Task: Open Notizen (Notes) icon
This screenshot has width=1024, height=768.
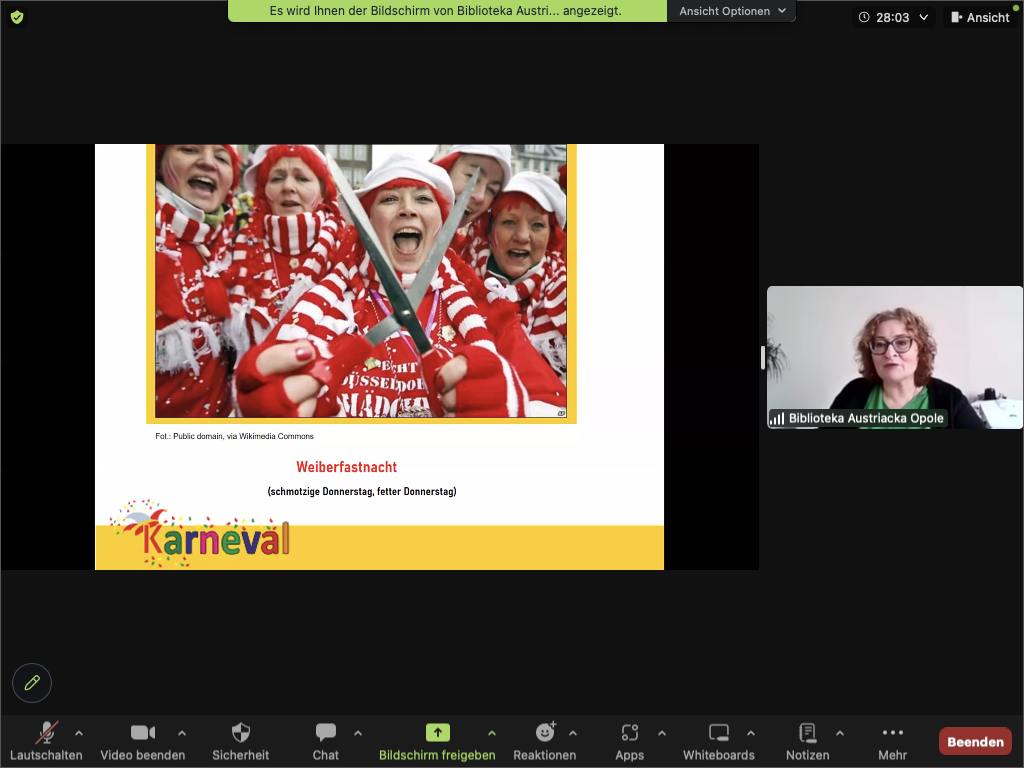Action: point(807,733)
